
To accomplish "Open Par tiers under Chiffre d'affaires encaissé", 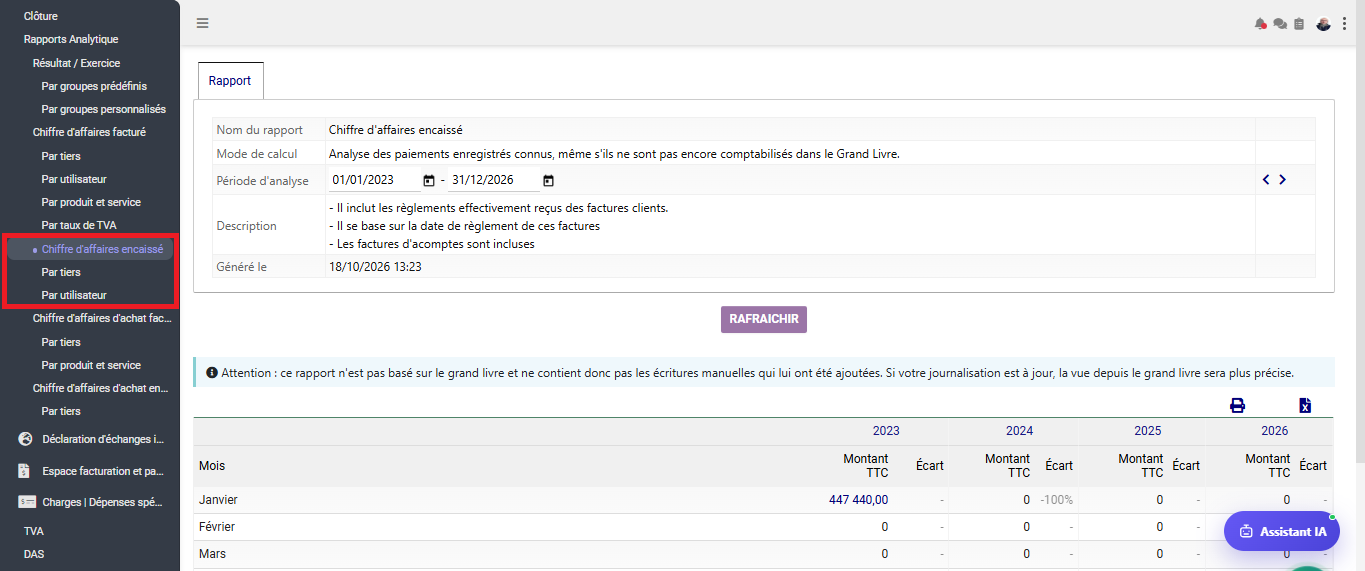I will tap(61, 272).
